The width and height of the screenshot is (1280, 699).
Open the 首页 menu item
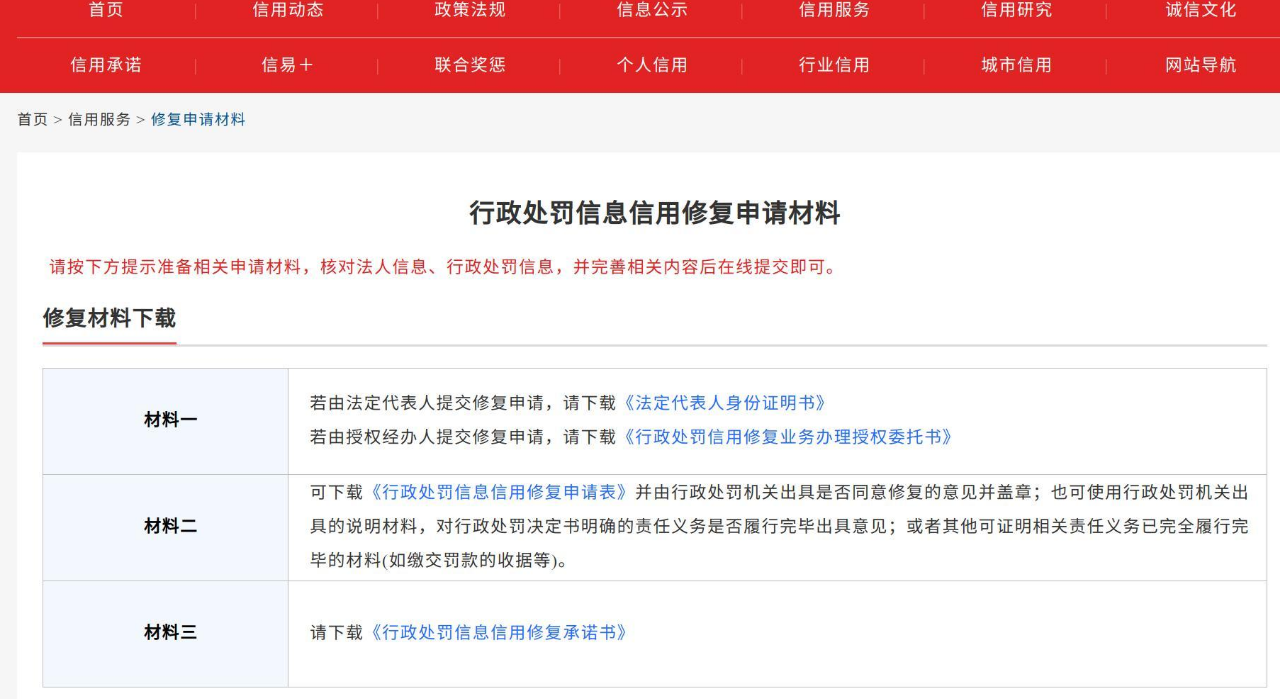[106, 10]
